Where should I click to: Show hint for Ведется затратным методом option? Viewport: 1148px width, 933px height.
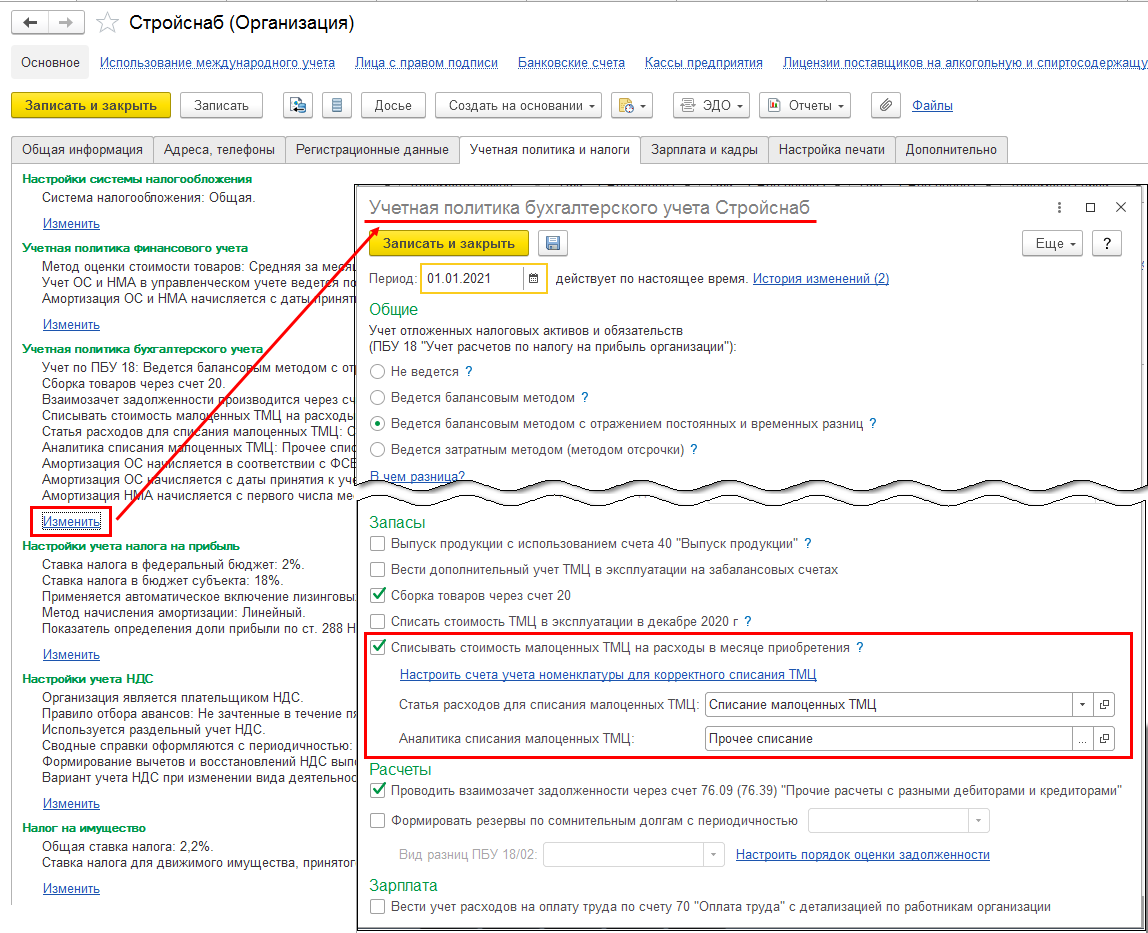click(694, 450)
